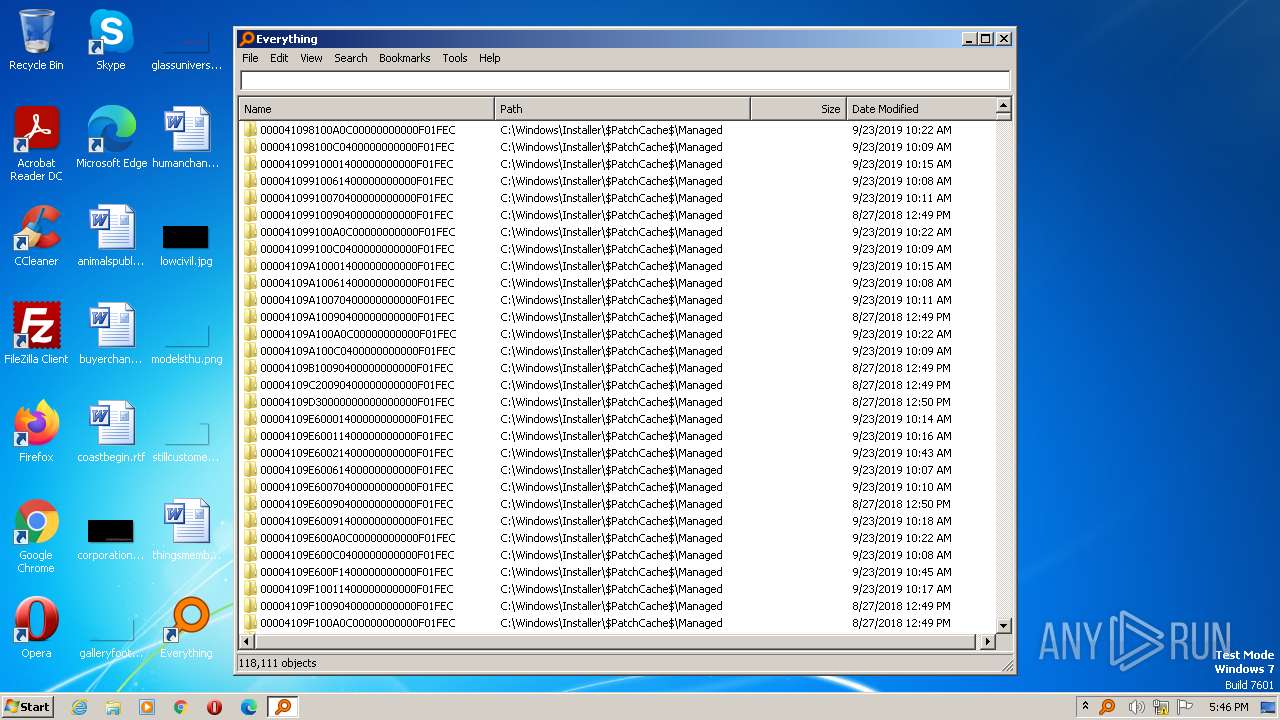Click Everything tray icon
Image resolution: width=1280 pixels, height=720 pixels.
[x=1107, y=707]
